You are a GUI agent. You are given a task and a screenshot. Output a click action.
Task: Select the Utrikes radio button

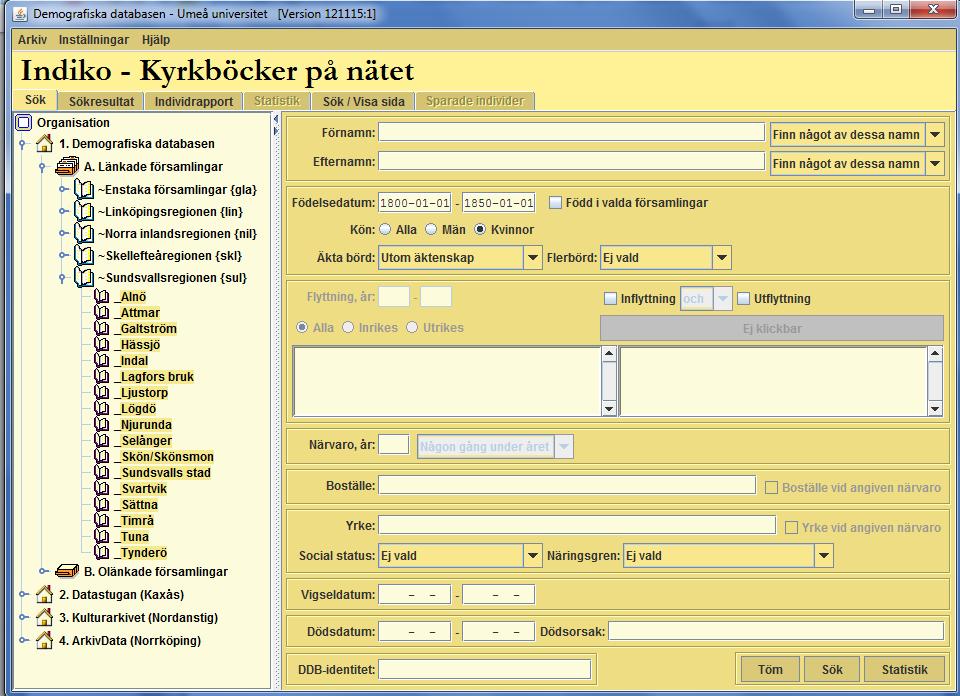tap(412, 327)
